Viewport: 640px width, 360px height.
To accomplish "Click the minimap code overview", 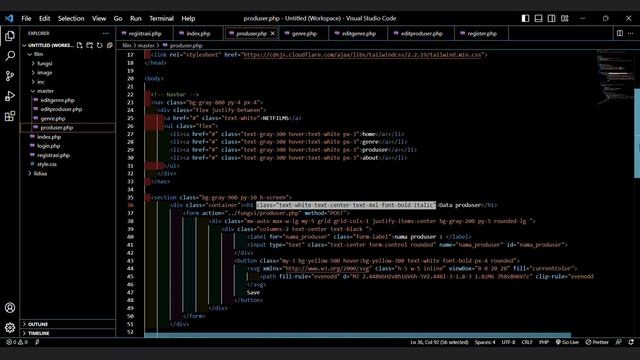I will 615,77.
